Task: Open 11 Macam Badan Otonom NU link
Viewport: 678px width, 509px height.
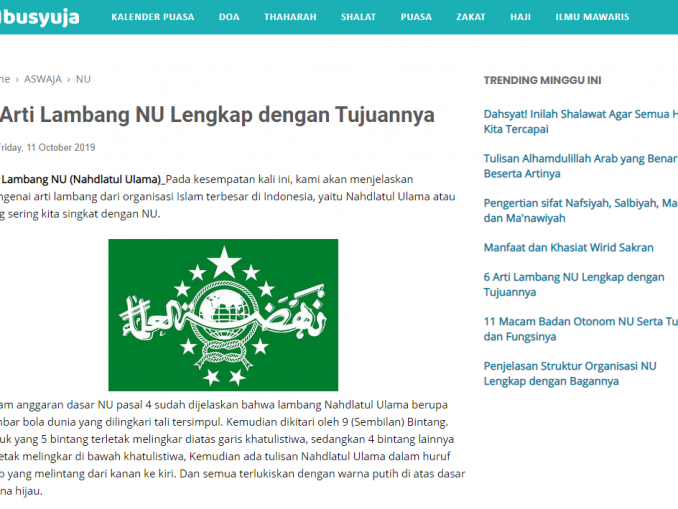Action: 581,329
